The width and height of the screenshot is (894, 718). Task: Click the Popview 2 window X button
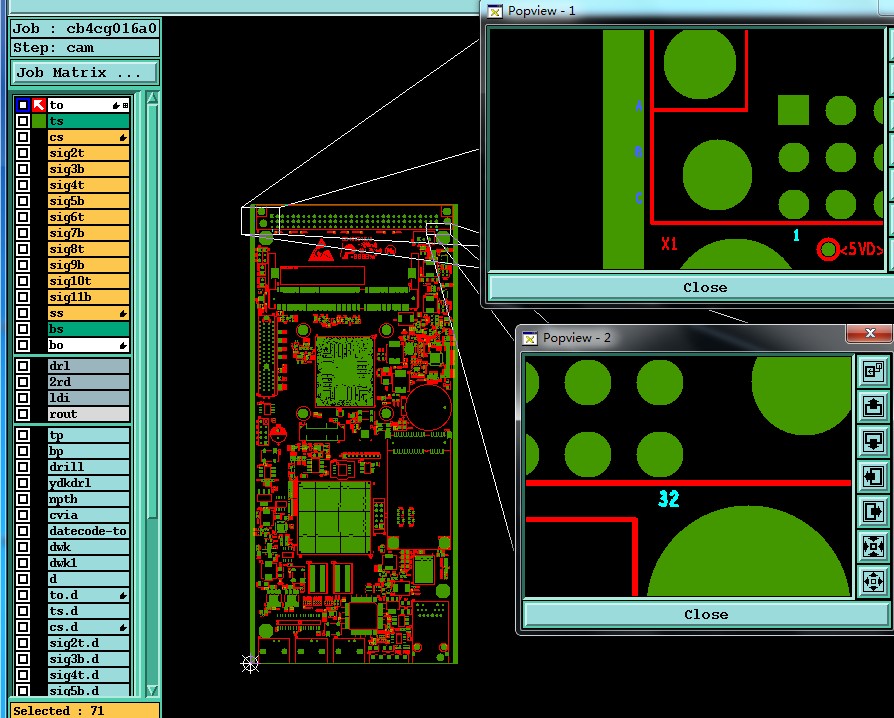pyautogui.click(x=869, y=333)
